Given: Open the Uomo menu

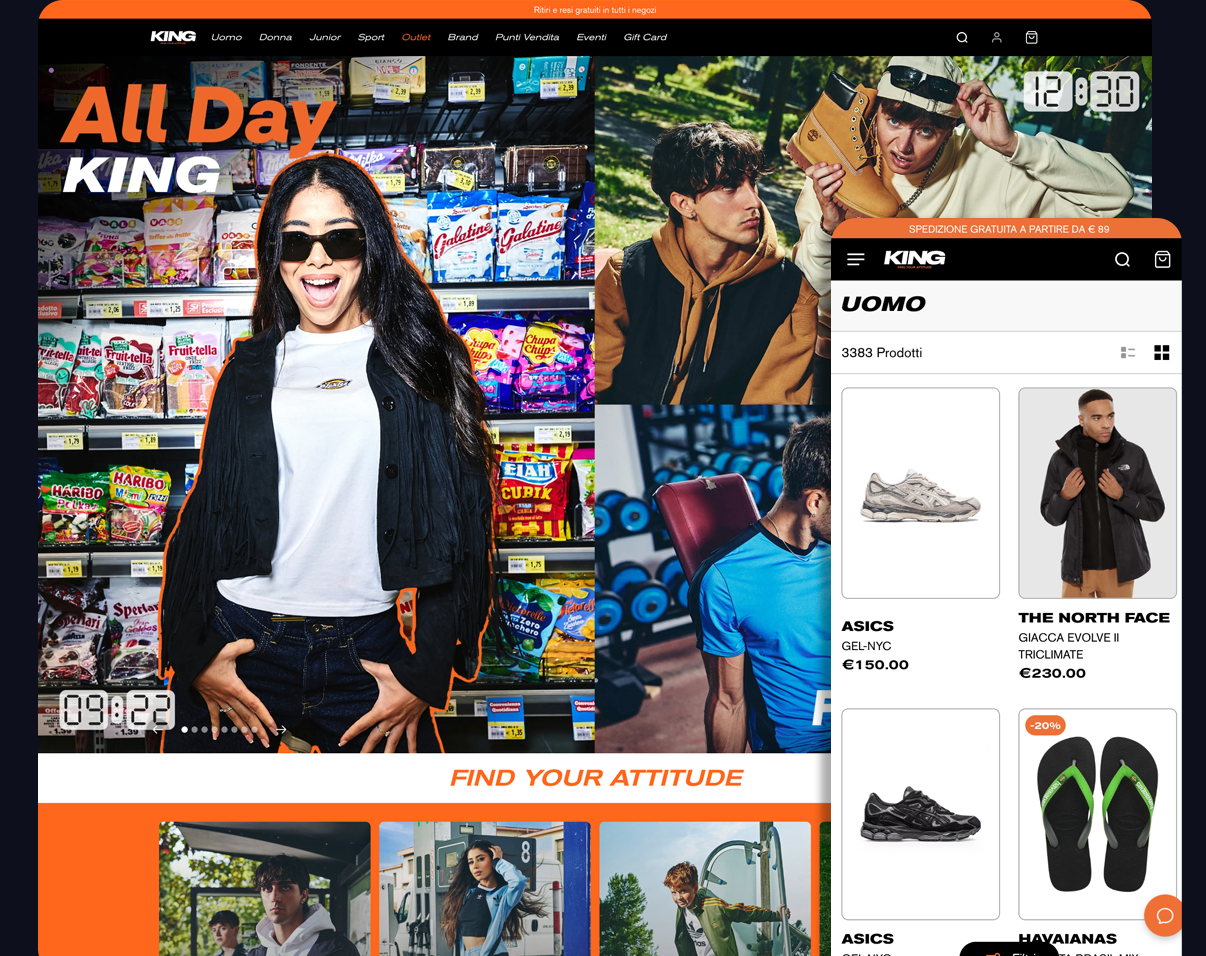Looking at the screenshot, I should tap(226, 37).
